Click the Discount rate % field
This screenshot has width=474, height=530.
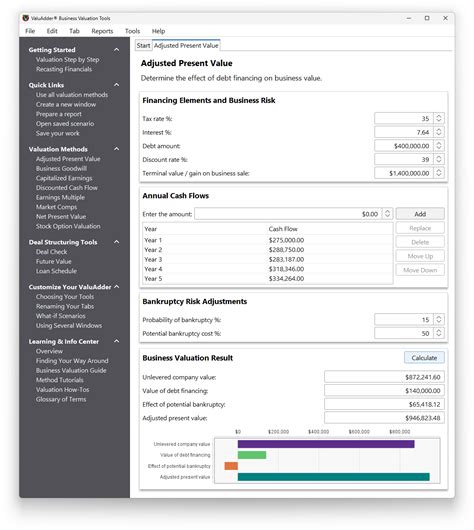pyautogui.click(x=404, y=159)
